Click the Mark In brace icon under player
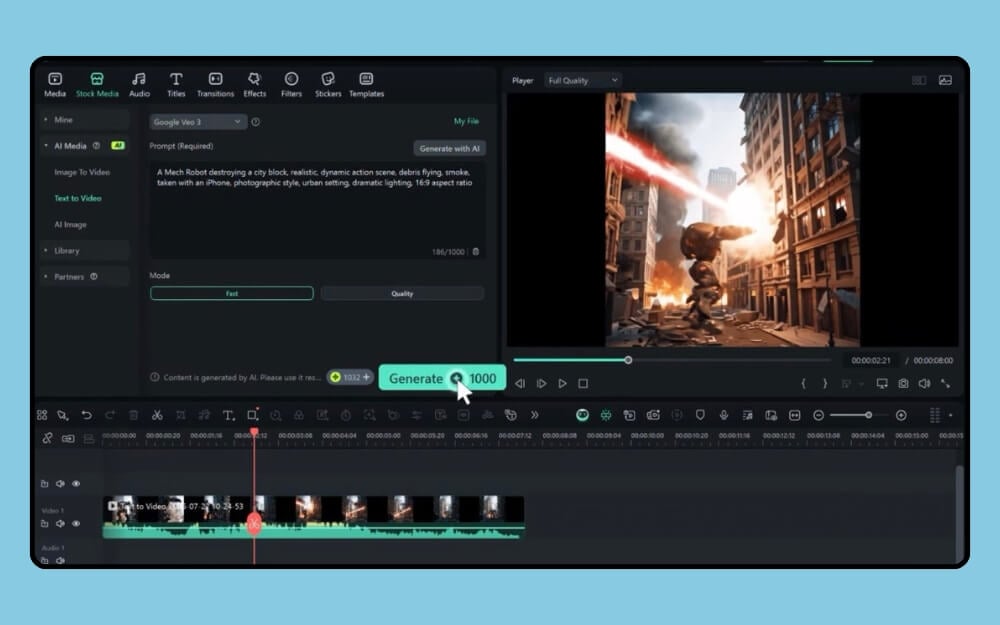1000x625 pixels. point(803,383)
